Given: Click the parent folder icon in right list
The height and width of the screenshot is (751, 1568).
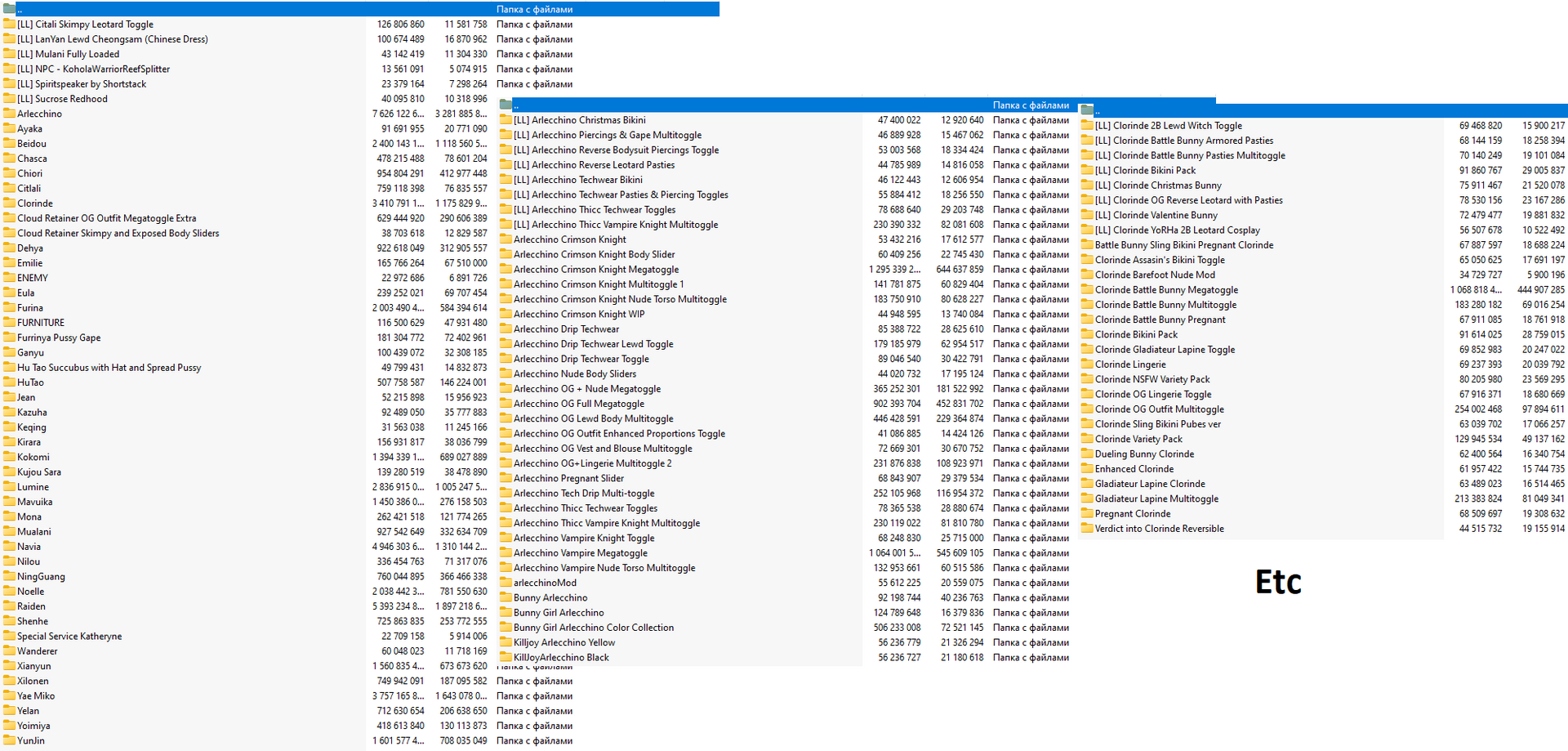Looking at the screenshot, I should pos(1087,110).
